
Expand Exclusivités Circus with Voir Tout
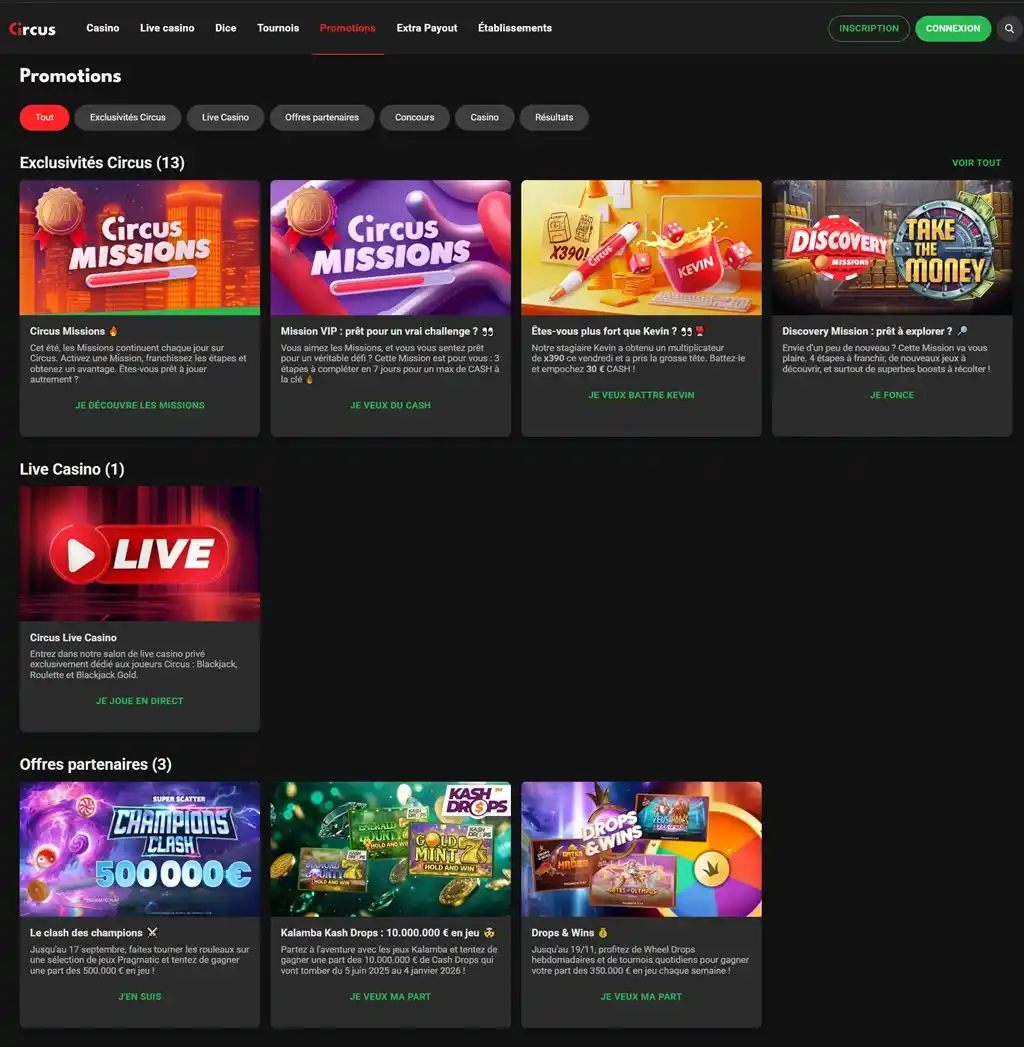(x=976, y=163)
